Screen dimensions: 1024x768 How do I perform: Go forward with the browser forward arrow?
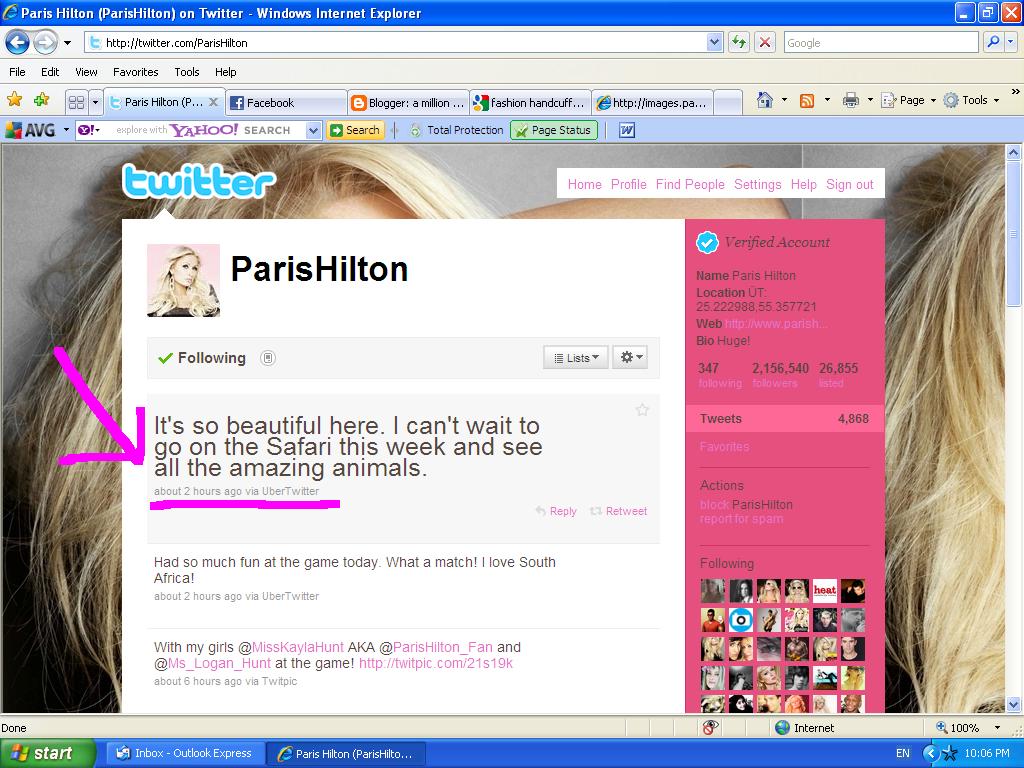pyautogui.click(x=45, y=43)
